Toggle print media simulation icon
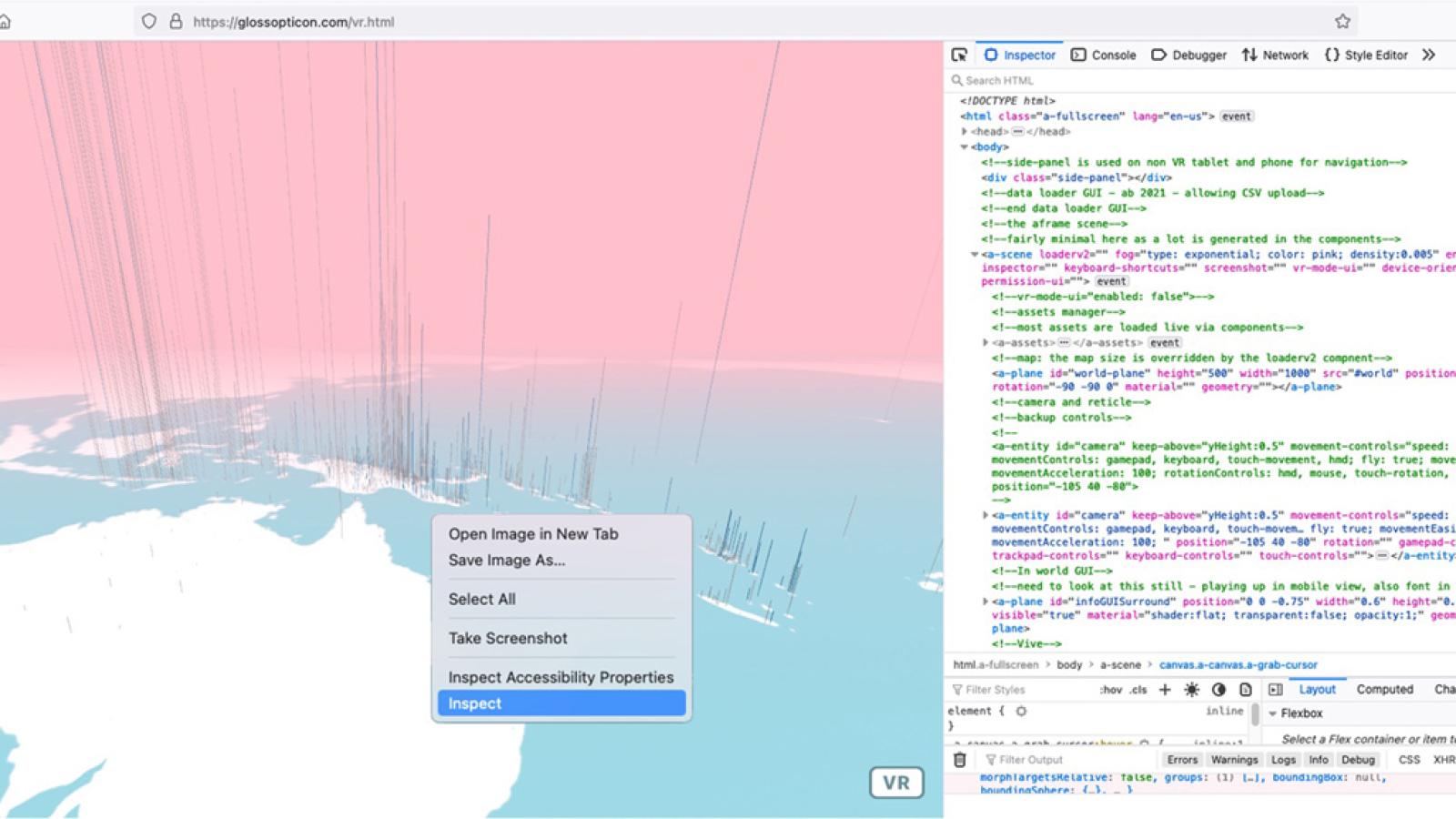 coord(1245,690)
